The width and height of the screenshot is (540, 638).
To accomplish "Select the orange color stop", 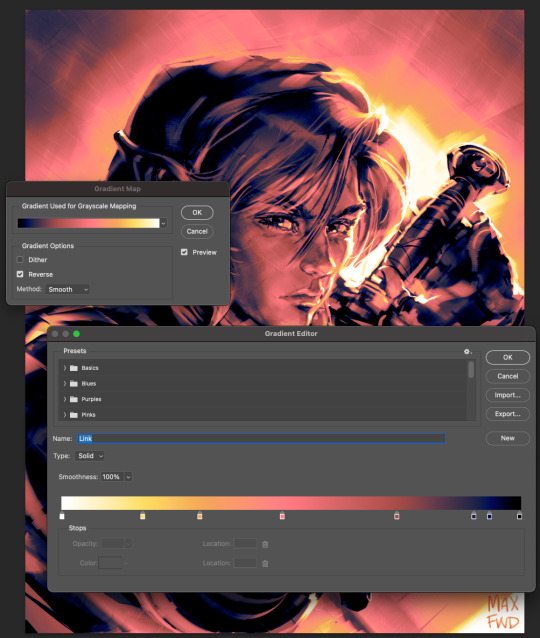I will [199, 516].
